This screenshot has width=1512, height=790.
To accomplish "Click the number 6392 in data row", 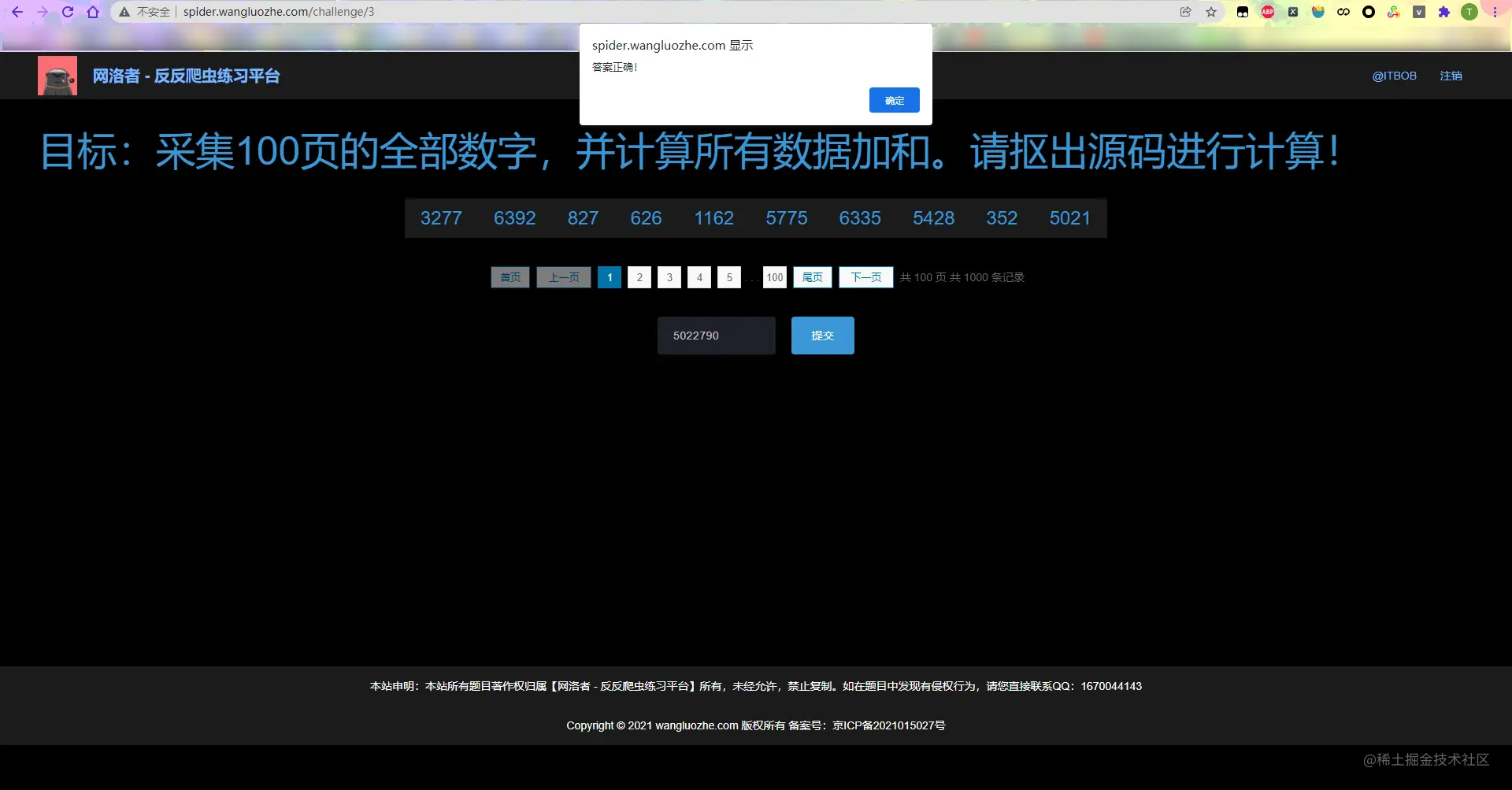I will point(515,218).
